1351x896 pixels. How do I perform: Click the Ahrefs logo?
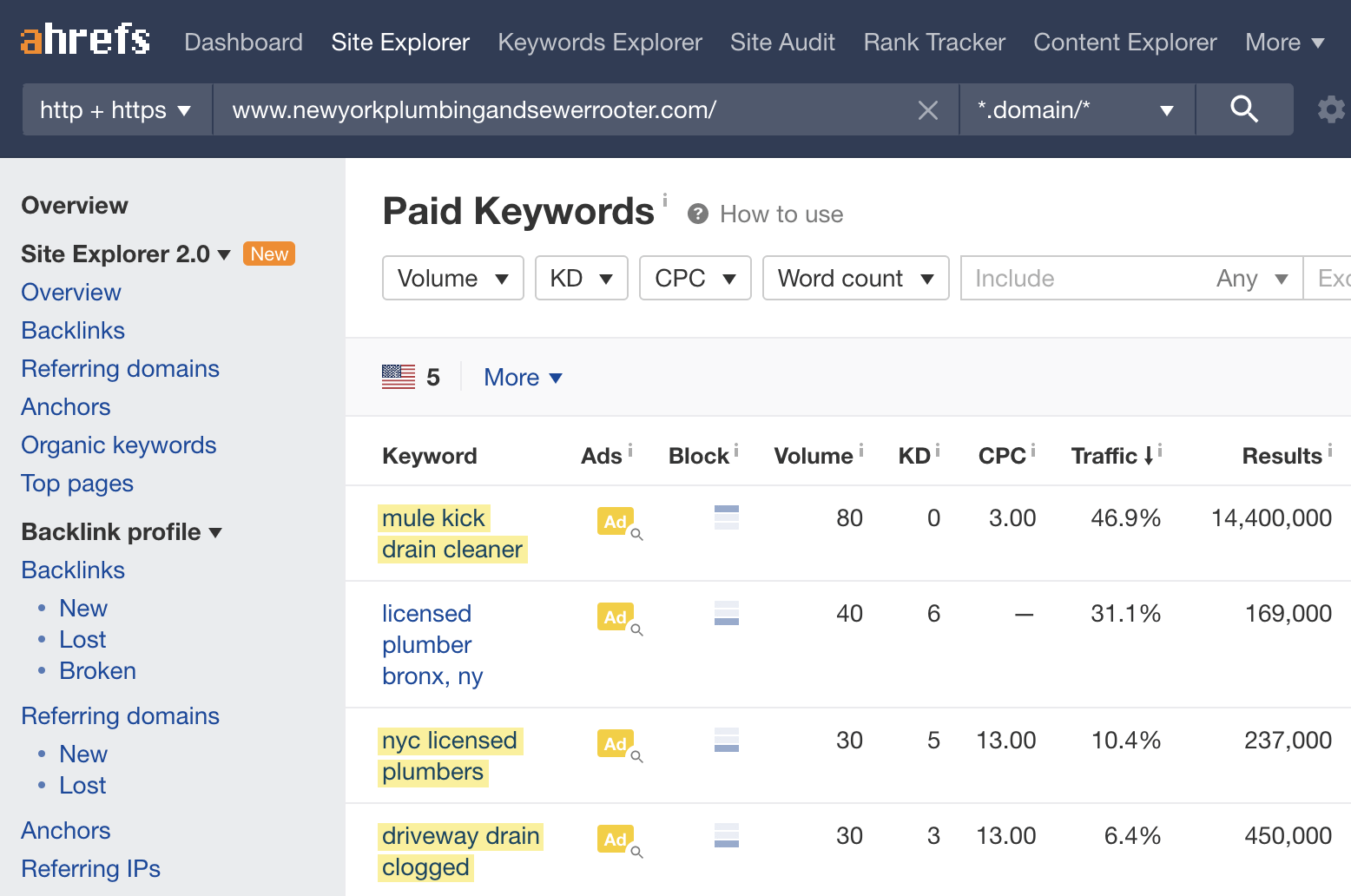point(83,38)
